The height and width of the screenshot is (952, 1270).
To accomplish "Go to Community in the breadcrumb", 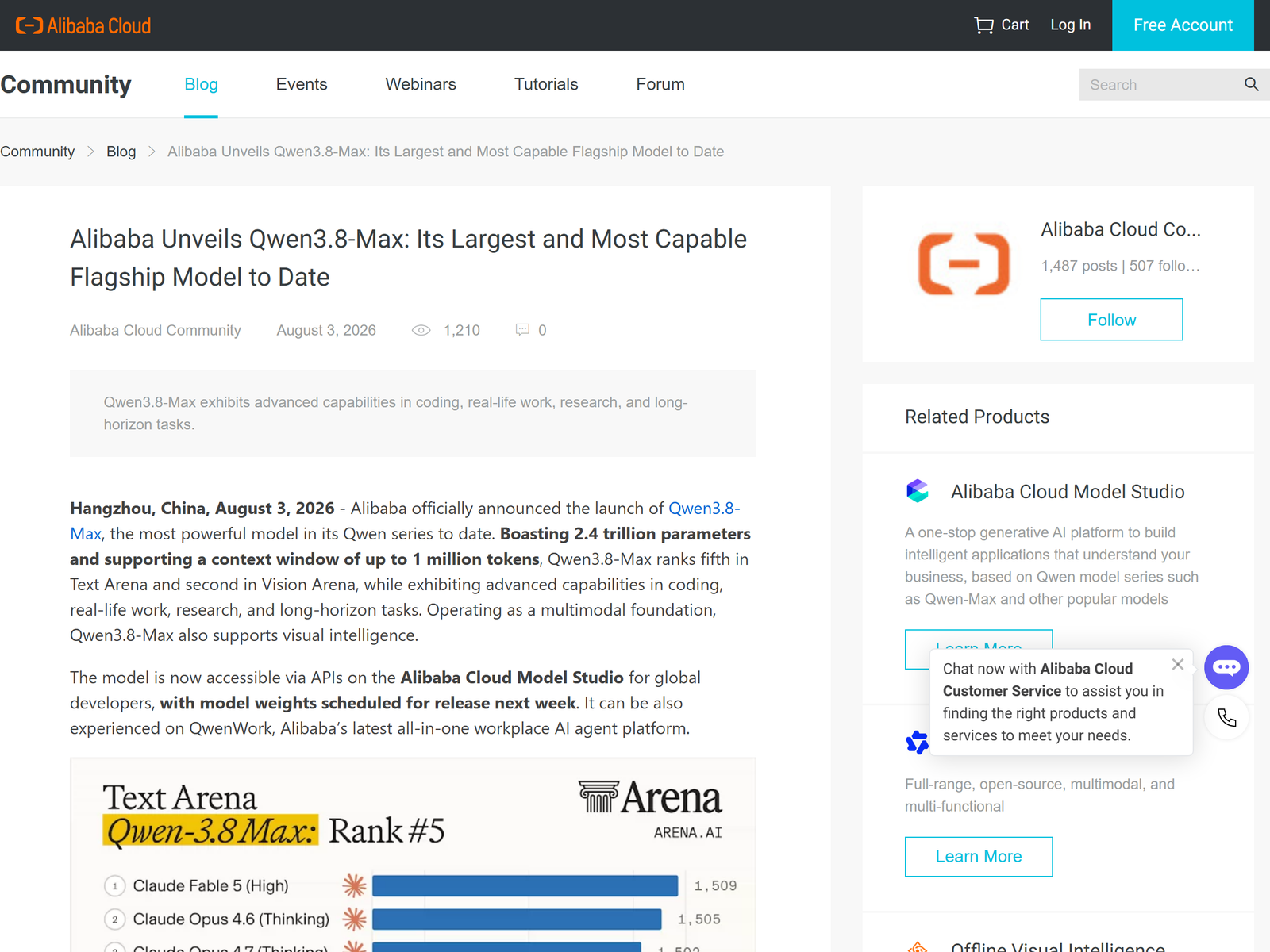I will coord(37,152).
